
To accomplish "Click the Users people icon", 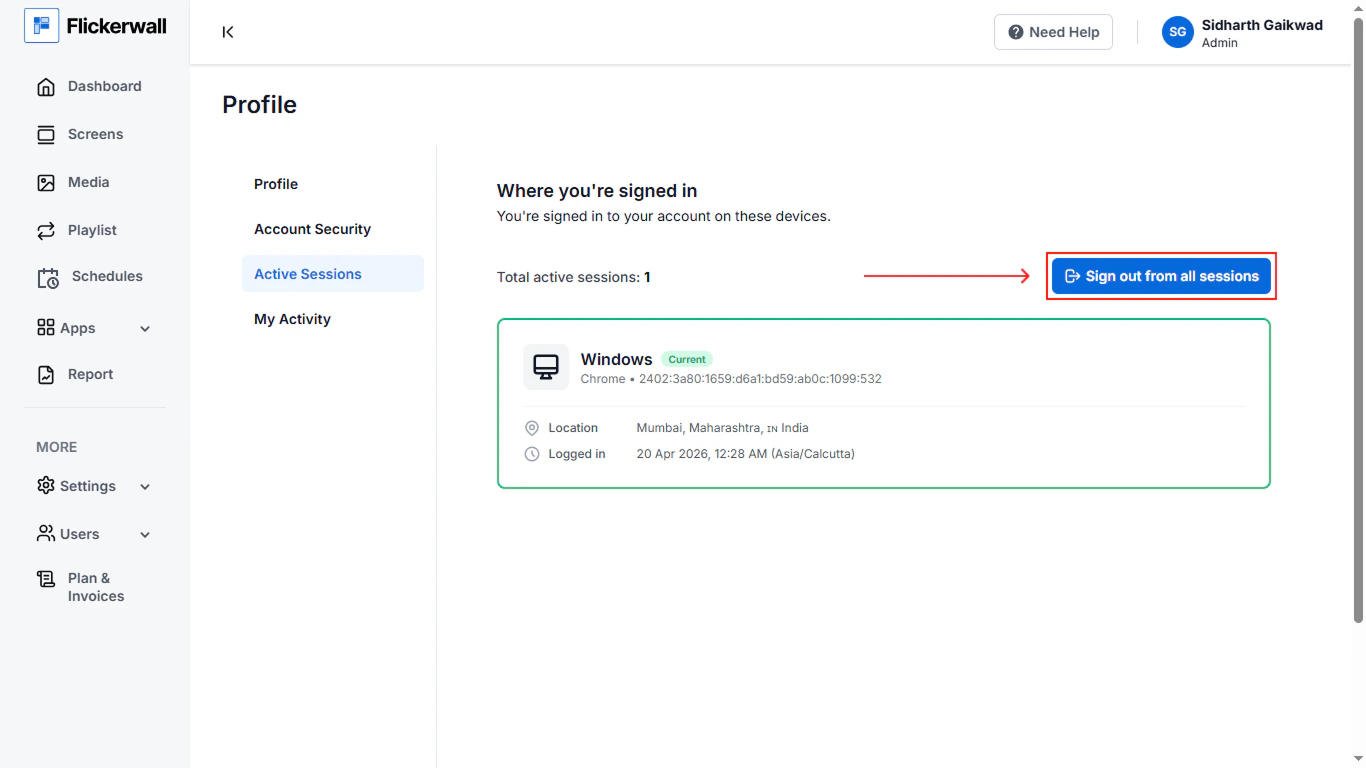I will click(46, 534).
